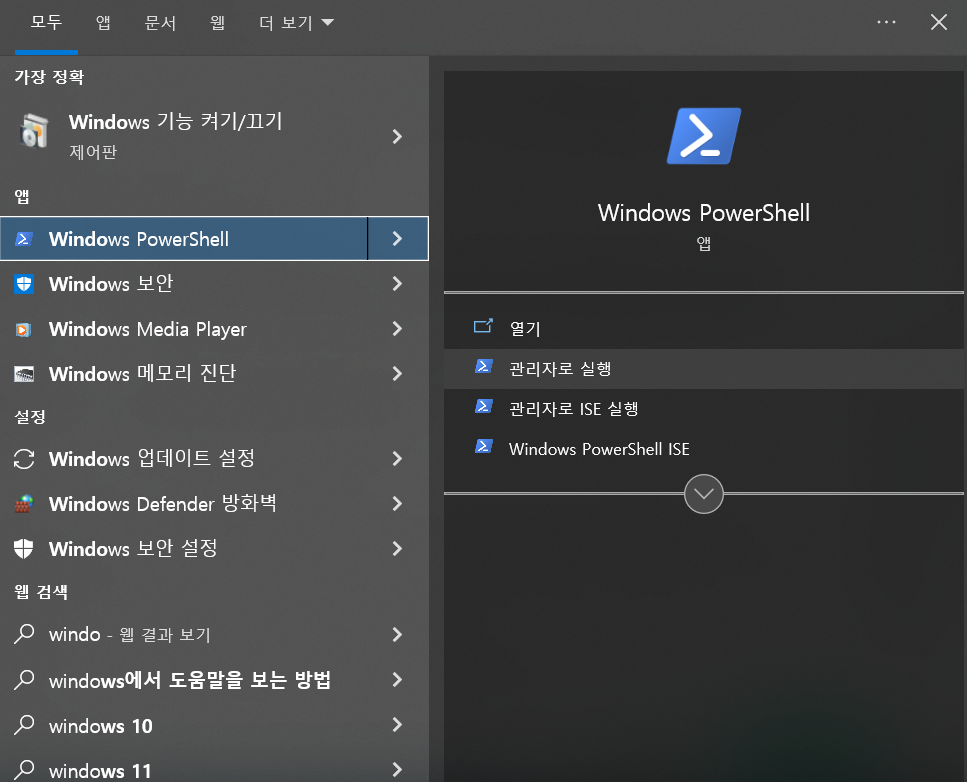Screen dimensions: 967x782
Task: Expand arrow next to 'windows 11' suggestion
Action: (x=397, y=770)
